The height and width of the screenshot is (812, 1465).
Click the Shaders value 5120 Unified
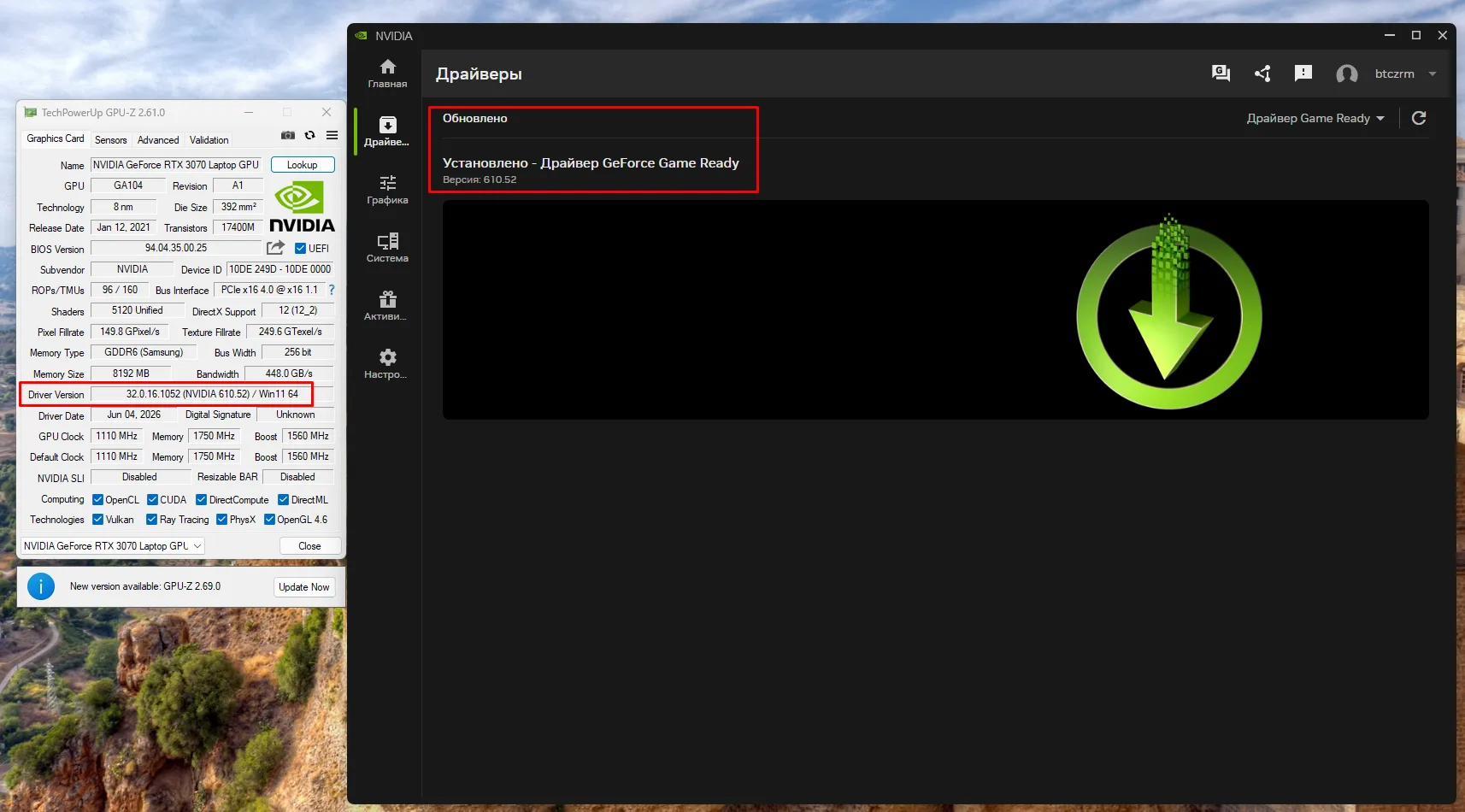138,310
